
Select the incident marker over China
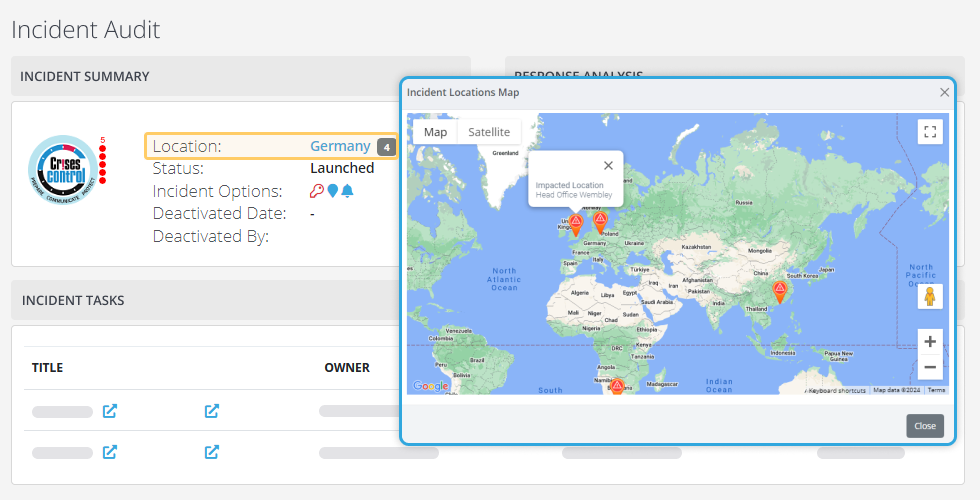coord(779,291)
